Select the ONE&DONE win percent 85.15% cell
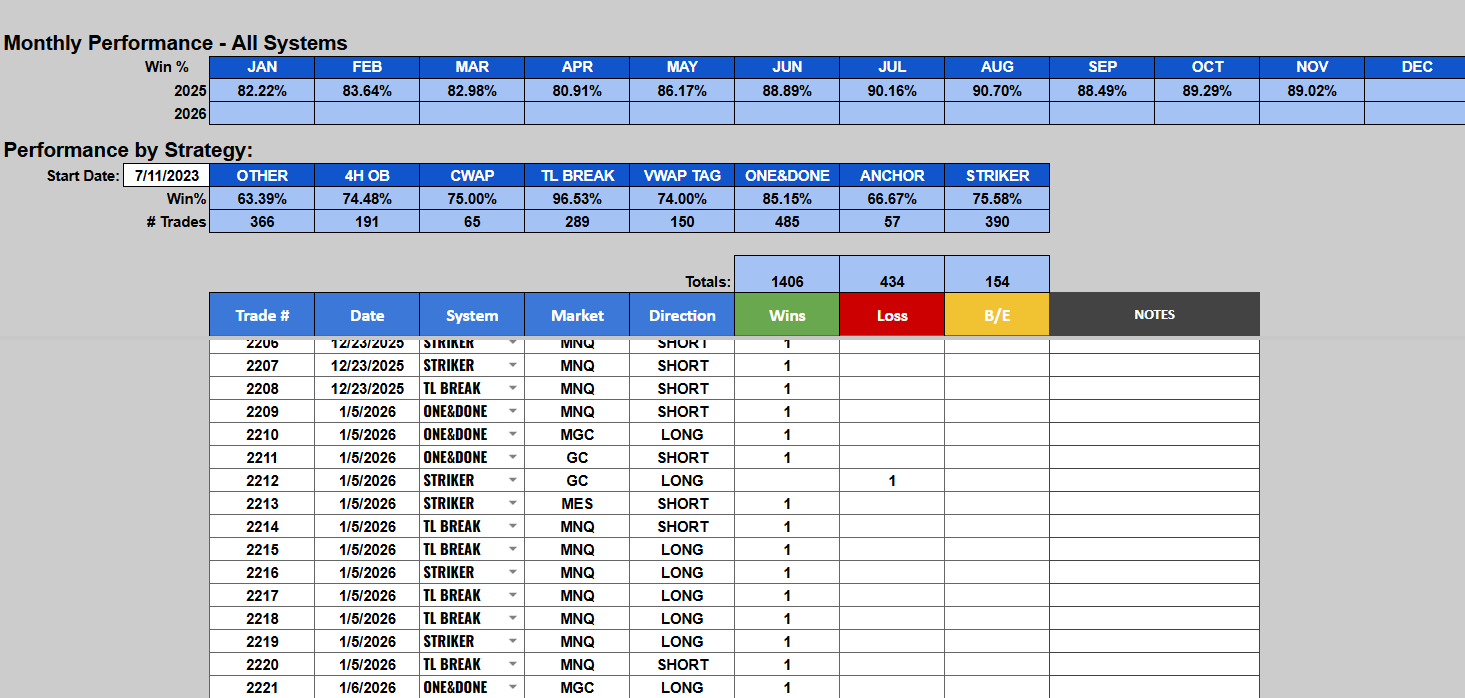This screenshot has height=698, width=1465. (x=787, y=199)
